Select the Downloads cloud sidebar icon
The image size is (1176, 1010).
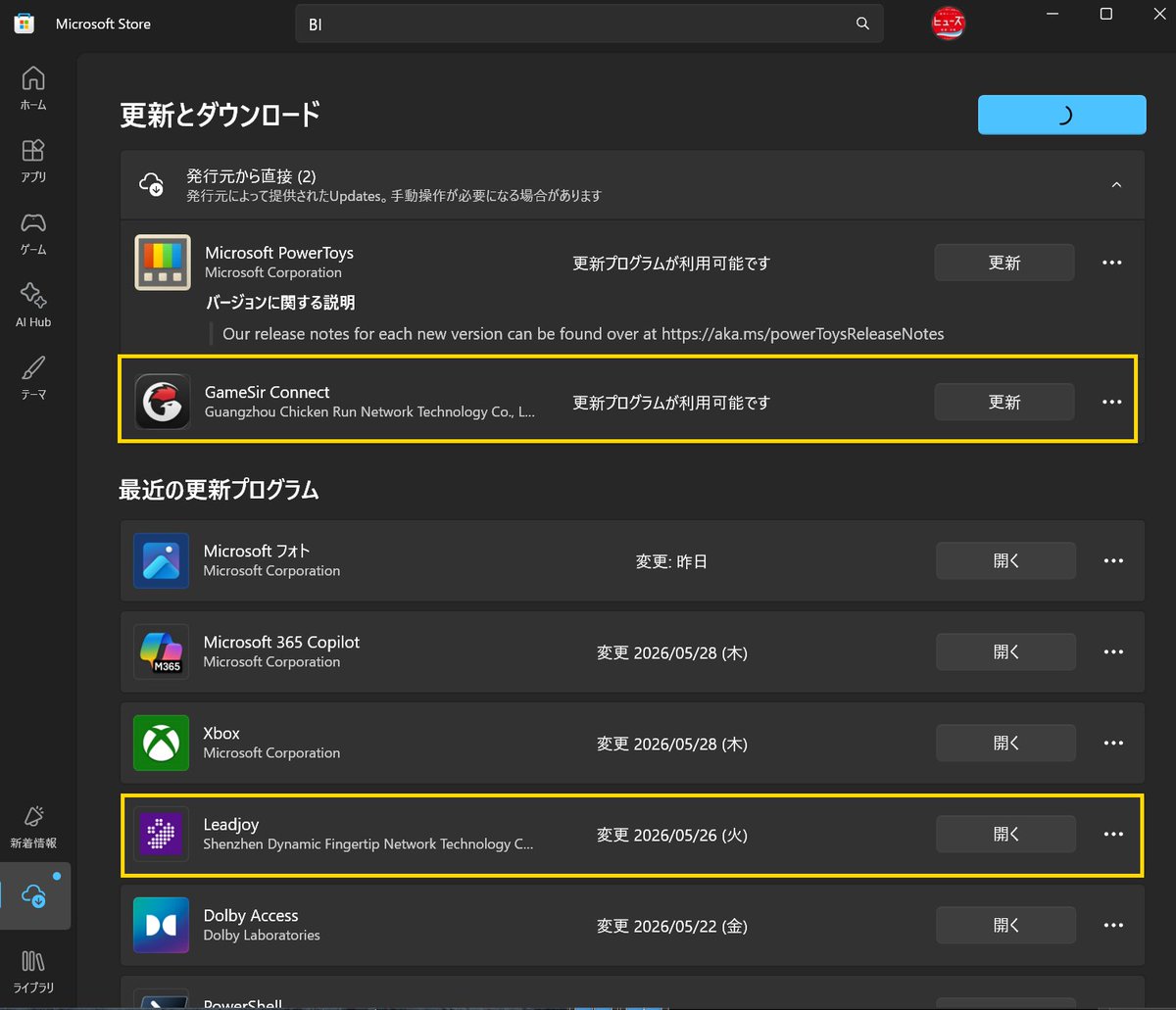point(35,895)
